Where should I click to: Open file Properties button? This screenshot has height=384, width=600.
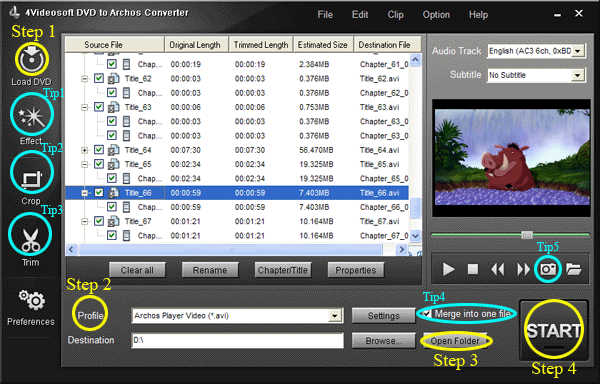pos(356,270)
